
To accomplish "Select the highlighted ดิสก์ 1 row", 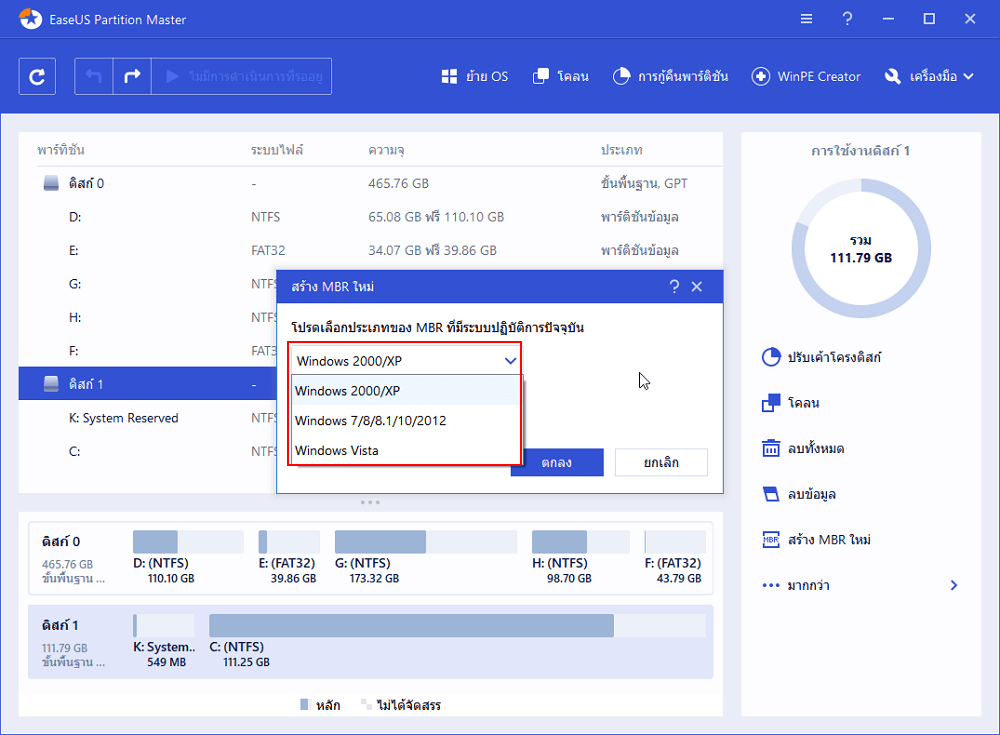I will pyautogui.click(x=147, y=384).
